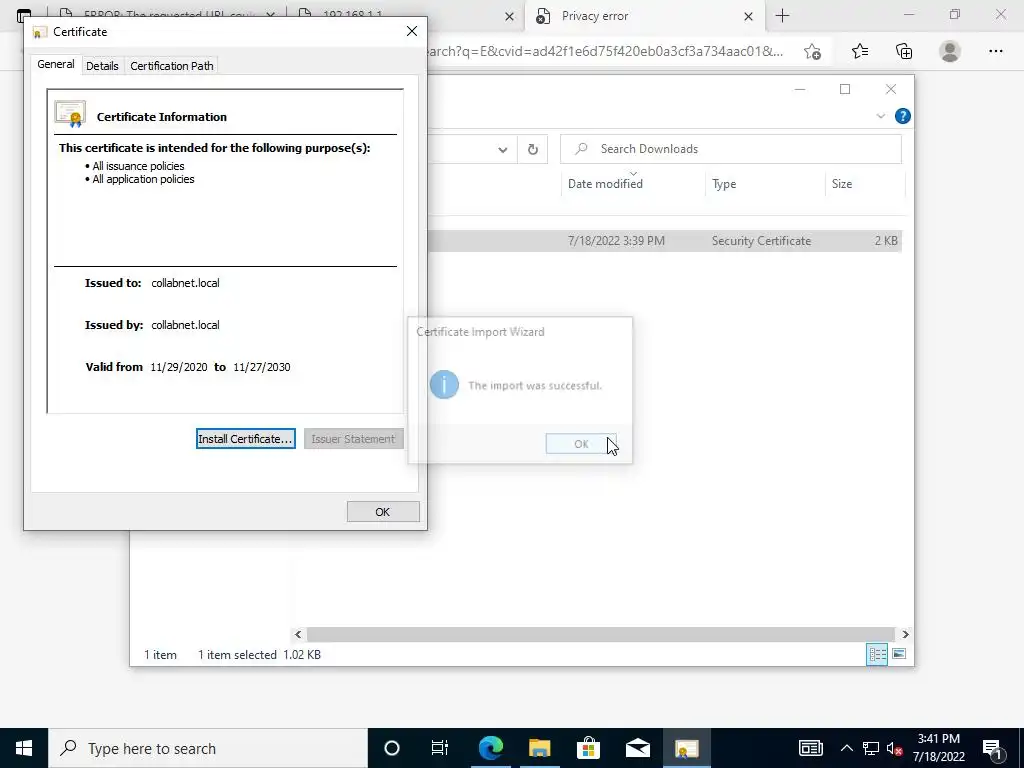
Task: Open a new browser tab
Action: pyautogui.click(x=782, y=16)
